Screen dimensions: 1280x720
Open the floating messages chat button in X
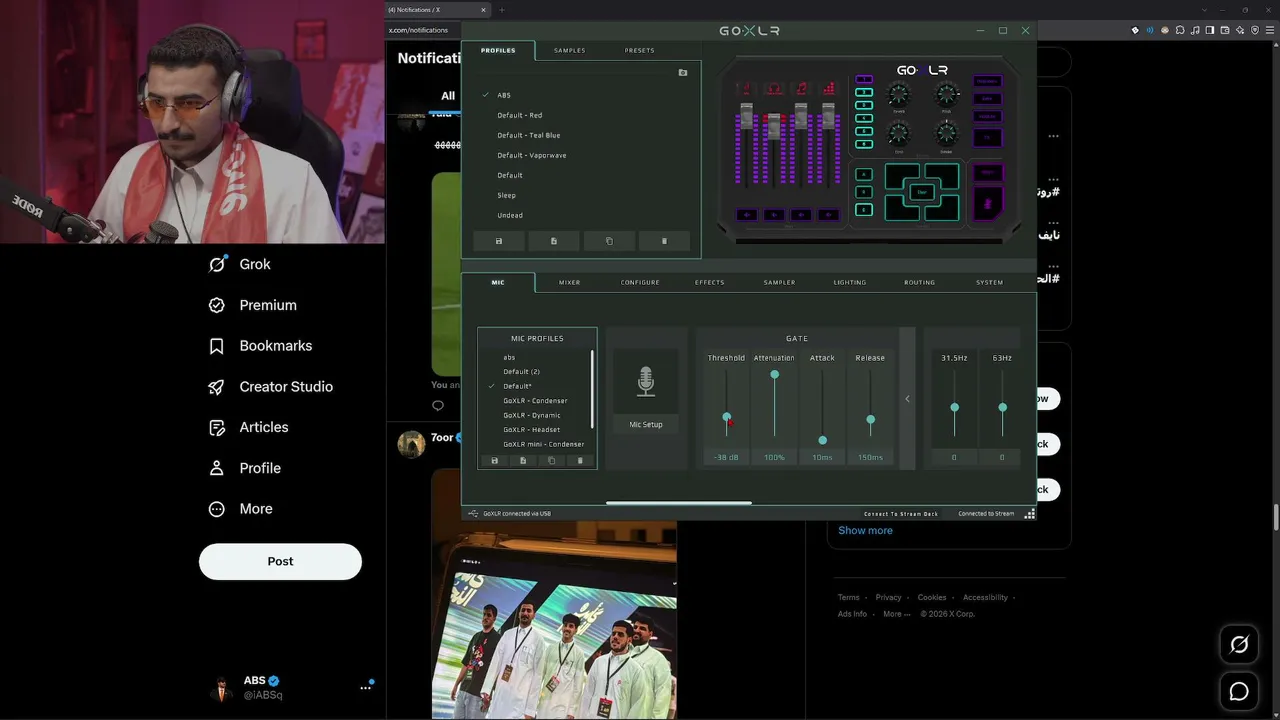tap(1239, 691)
